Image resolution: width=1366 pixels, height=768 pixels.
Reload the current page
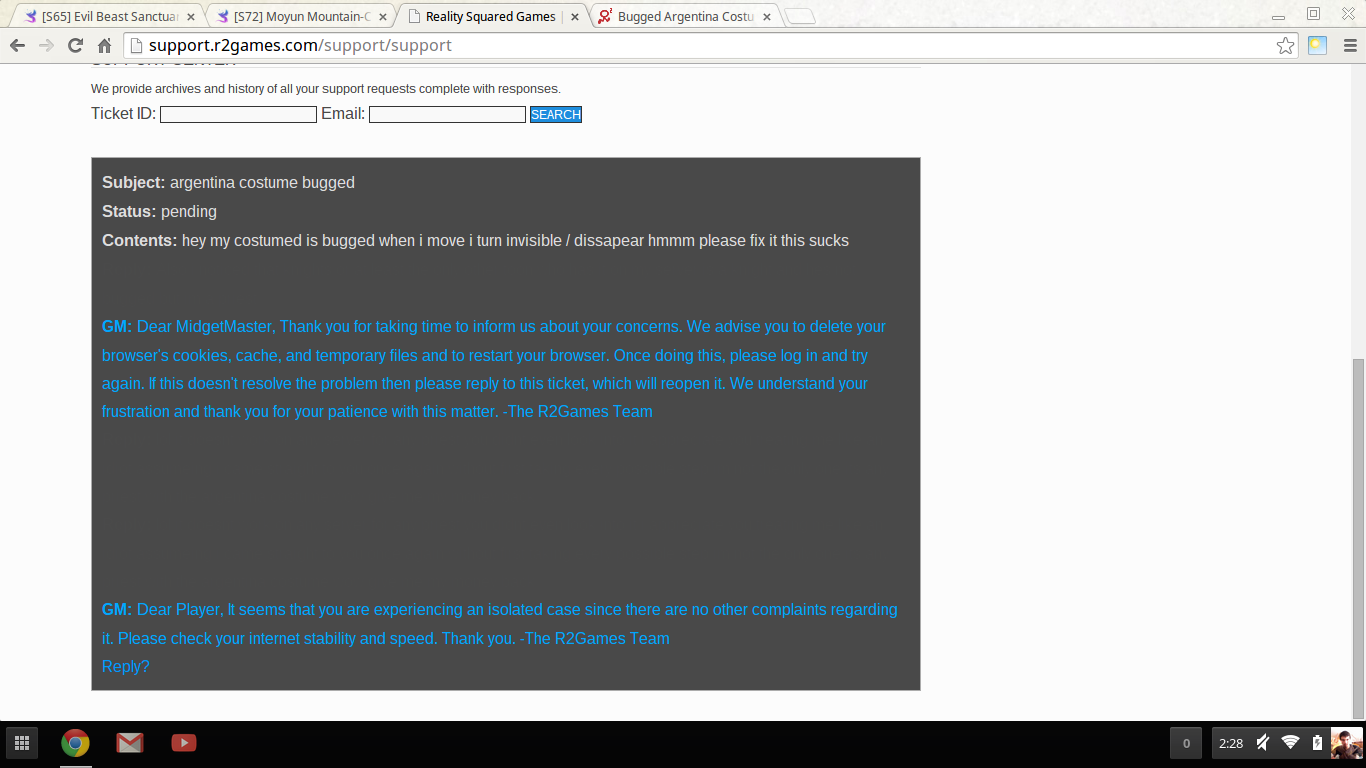[x=75, y=45]
